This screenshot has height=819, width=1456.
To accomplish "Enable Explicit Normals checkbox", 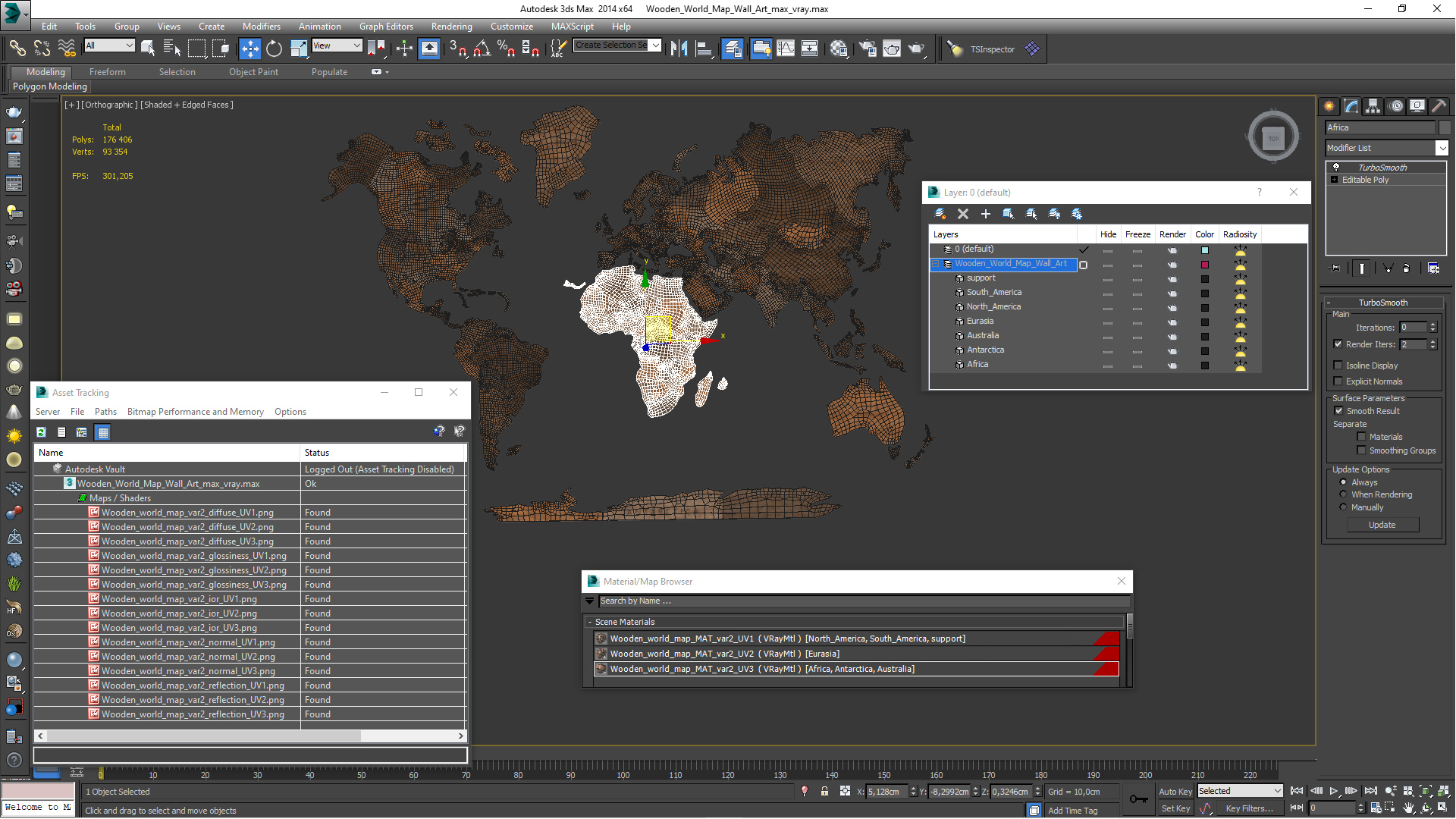I will (1338, 381).
